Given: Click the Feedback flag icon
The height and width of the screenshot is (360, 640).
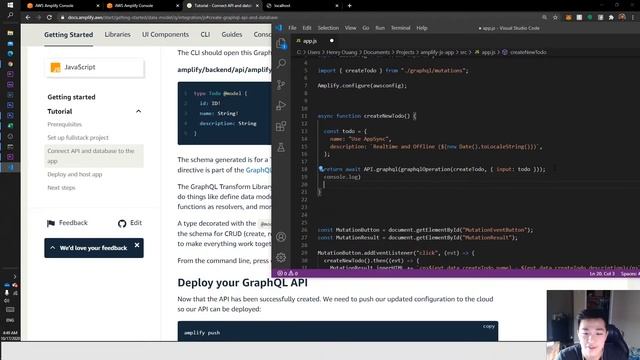Looking at the screenshot, I should pyautogui.click(x=51, y=223).
